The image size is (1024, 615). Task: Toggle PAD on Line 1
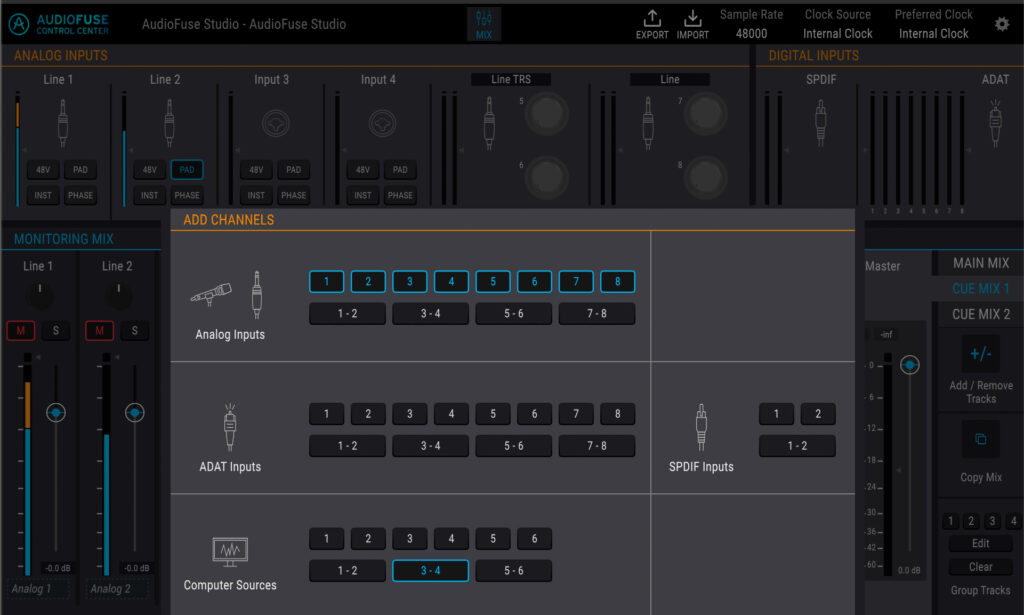click(80, 170)
